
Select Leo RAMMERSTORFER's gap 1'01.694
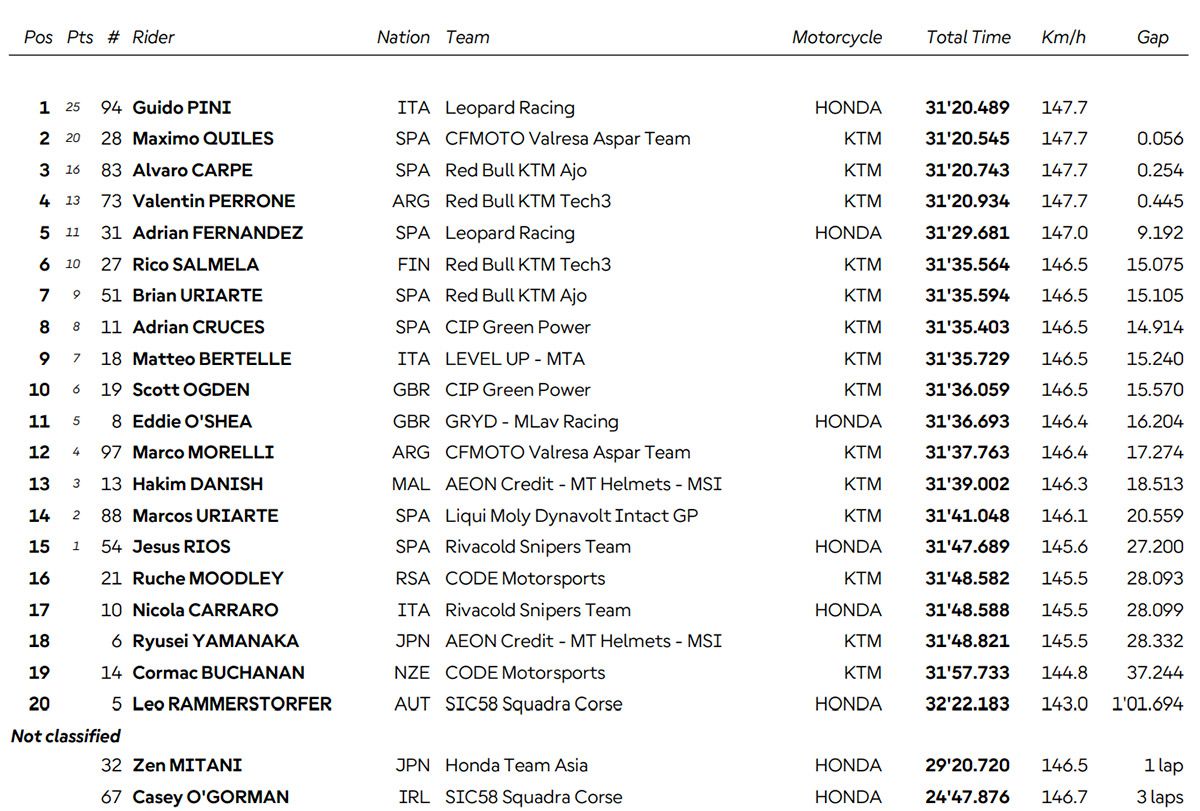1147,704
